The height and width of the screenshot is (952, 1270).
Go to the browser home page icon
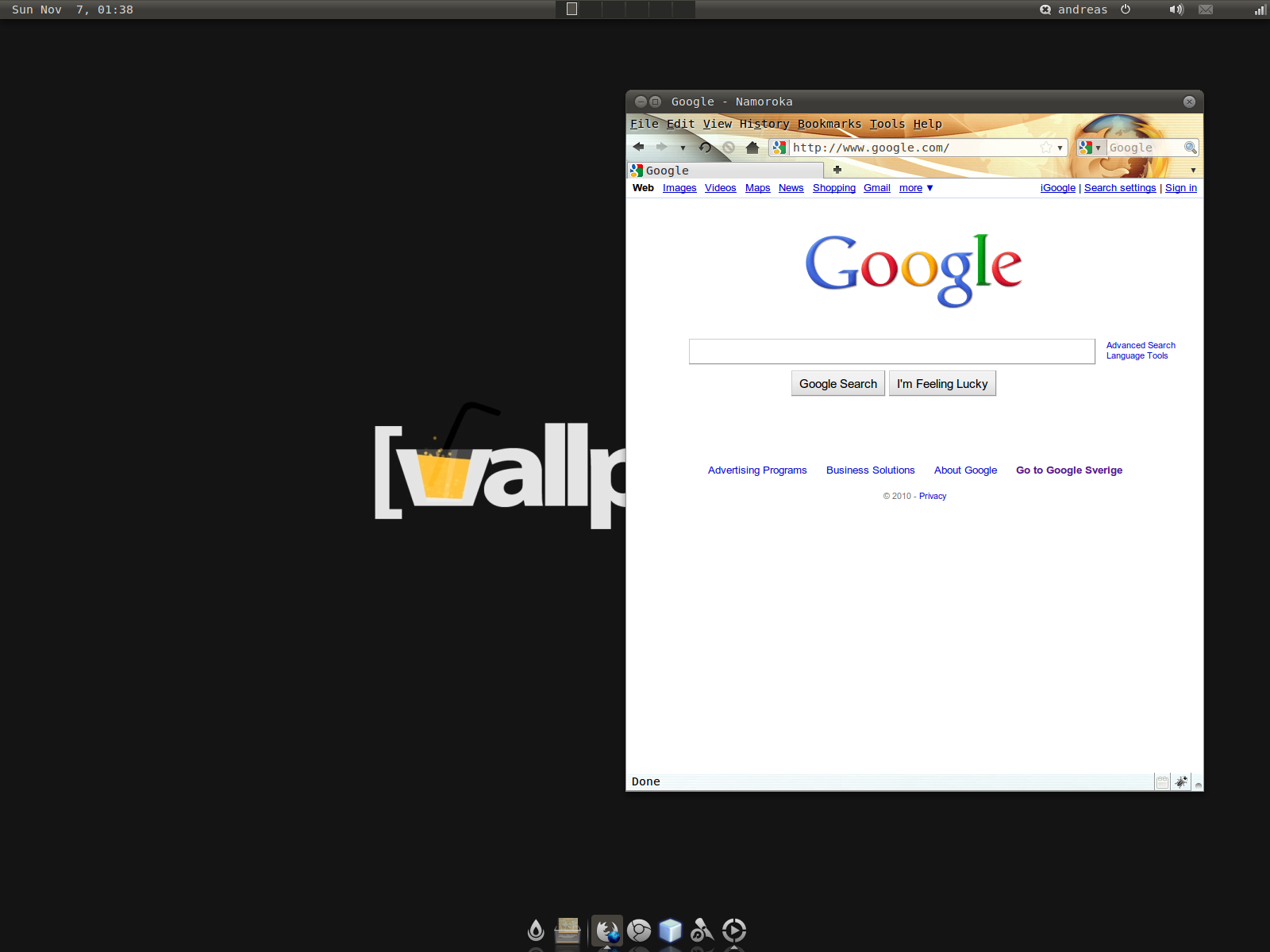coord(752,148)
